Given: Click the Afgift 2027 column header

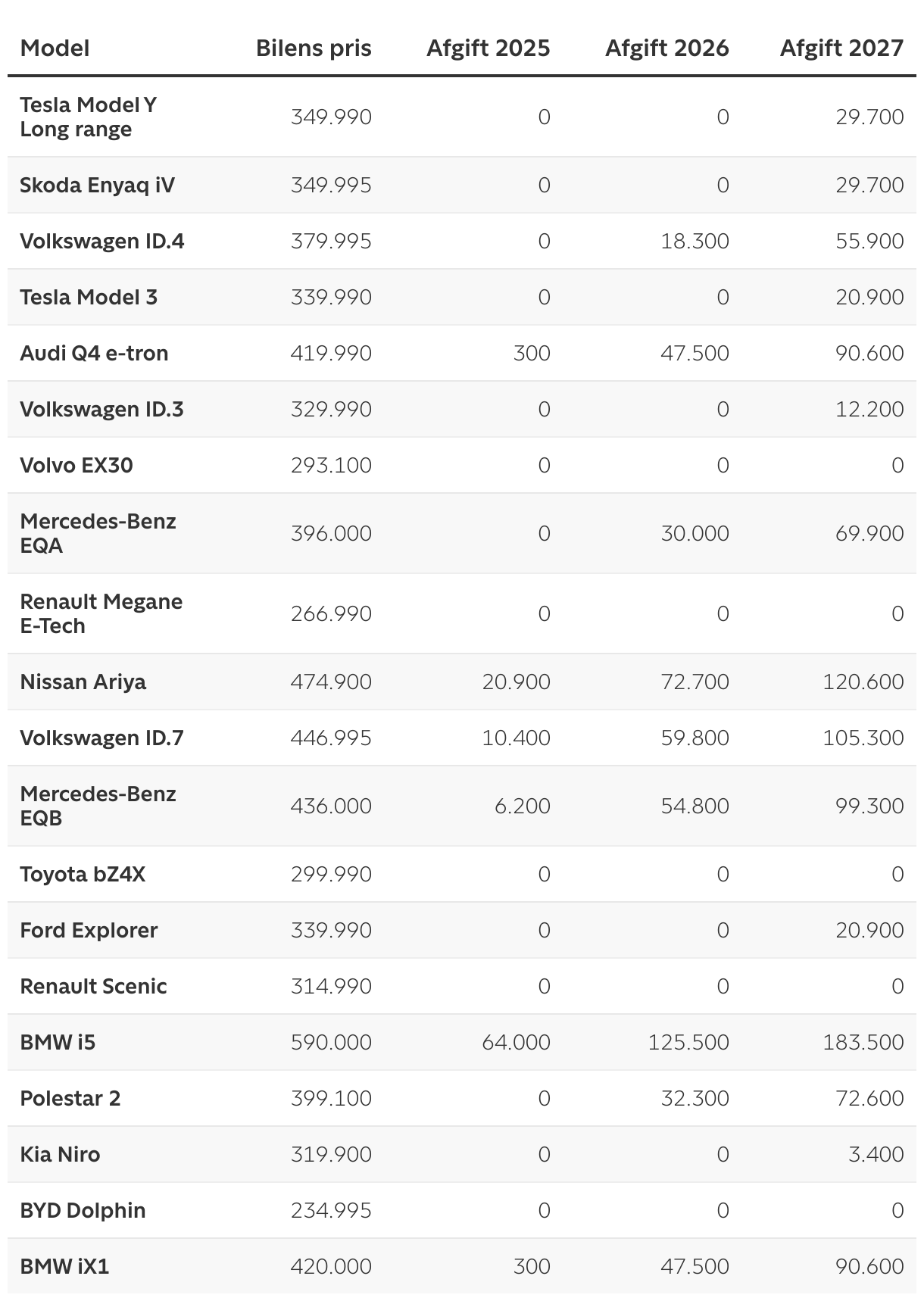Looking at the screenshot, I should pos(841,48).
